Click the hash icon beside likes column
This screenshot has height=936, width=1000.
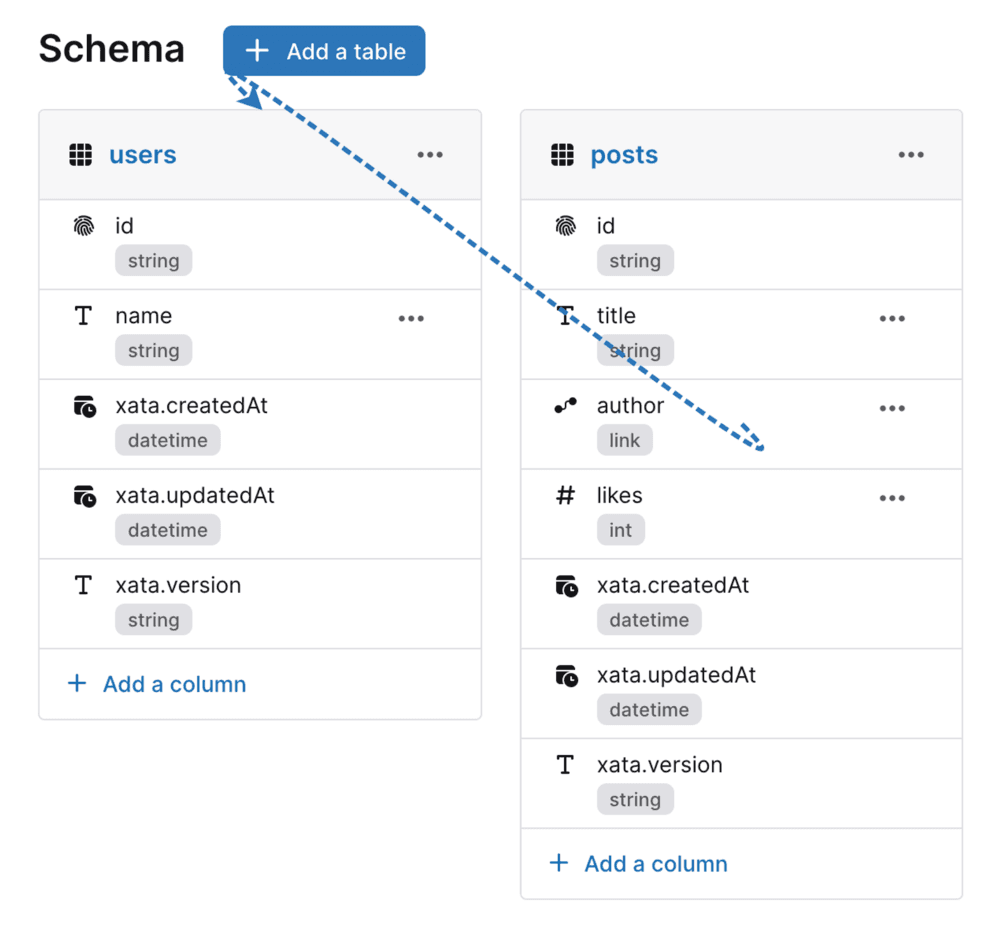[565, 495]
